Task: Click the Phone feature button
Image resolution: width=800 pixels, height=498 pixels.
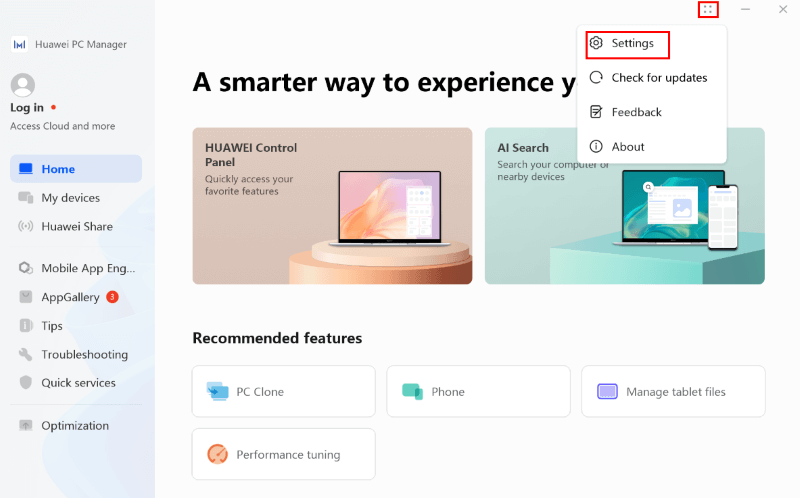Action: (479, 391)
